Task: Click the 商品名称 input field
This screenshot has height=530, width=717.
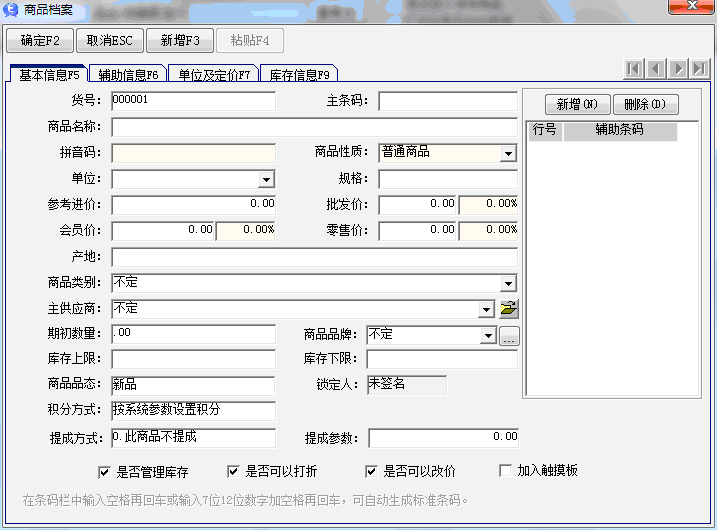Action: click(314, 128)
